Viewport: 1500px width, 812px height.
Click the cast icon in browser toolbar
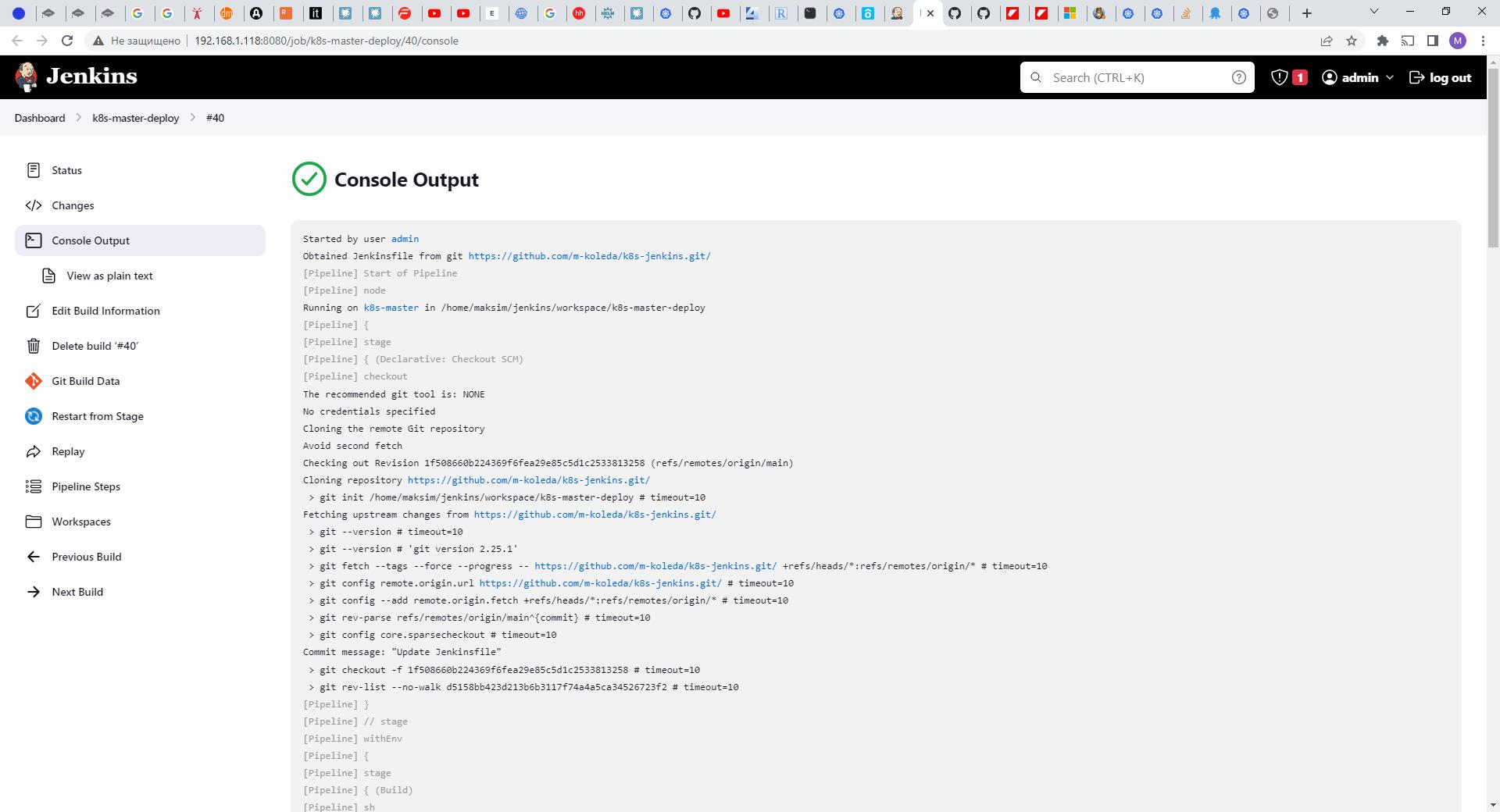point(1407,41)
